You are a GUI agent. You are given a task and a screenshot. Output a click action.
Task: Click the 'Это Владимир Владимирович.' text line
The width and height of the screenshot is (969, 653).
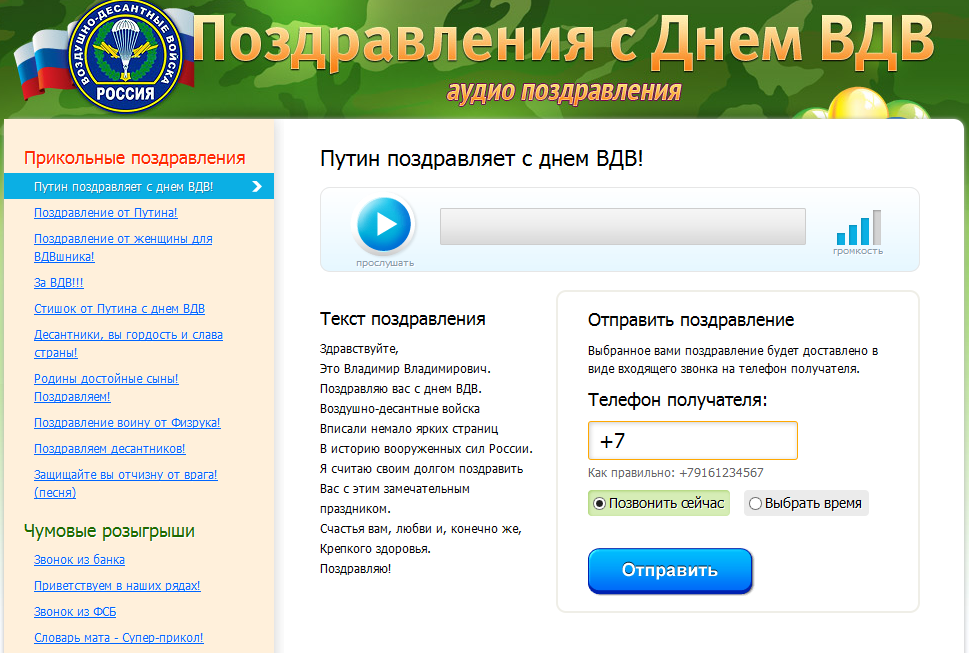click(x=405, y=369)
